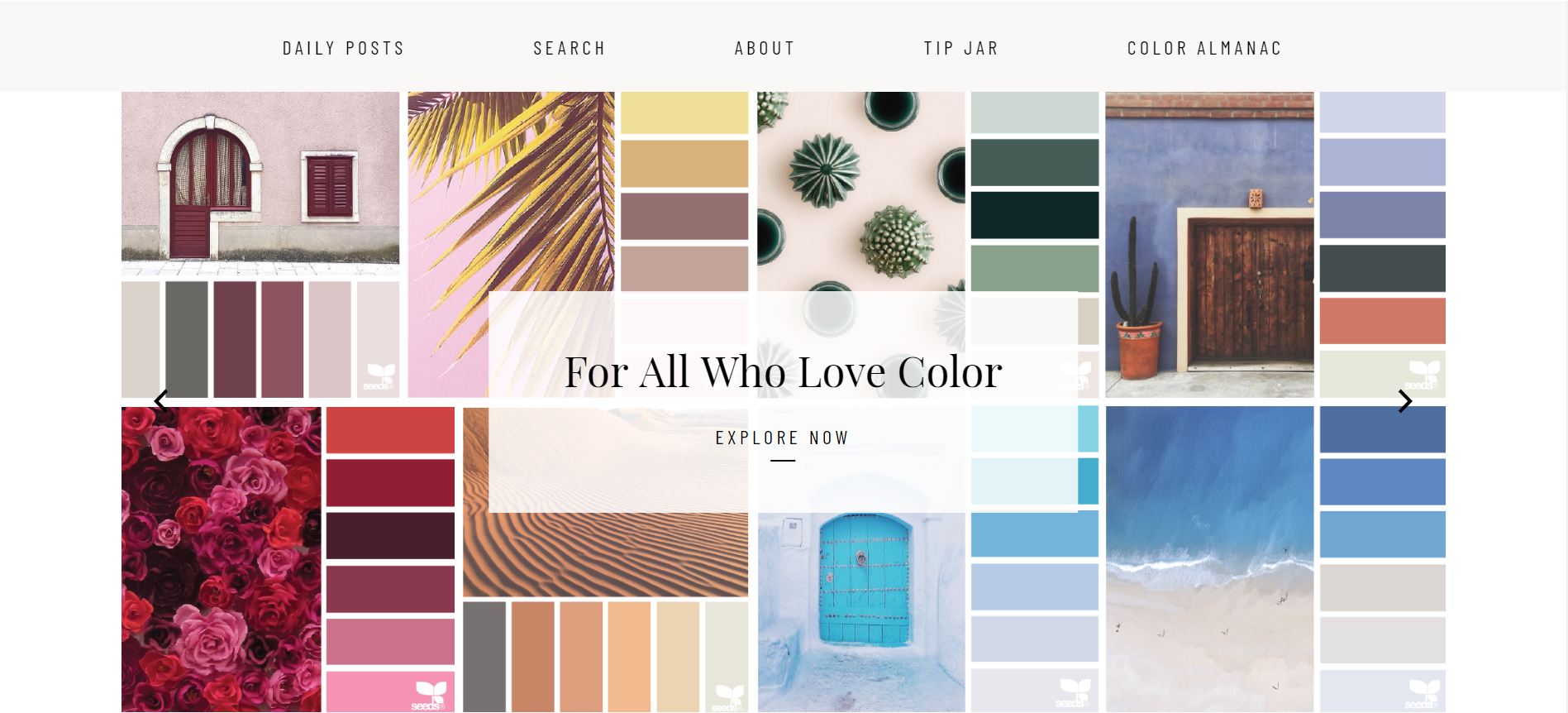Go to the About page
1568x713 pixels.
coord(765,49)
